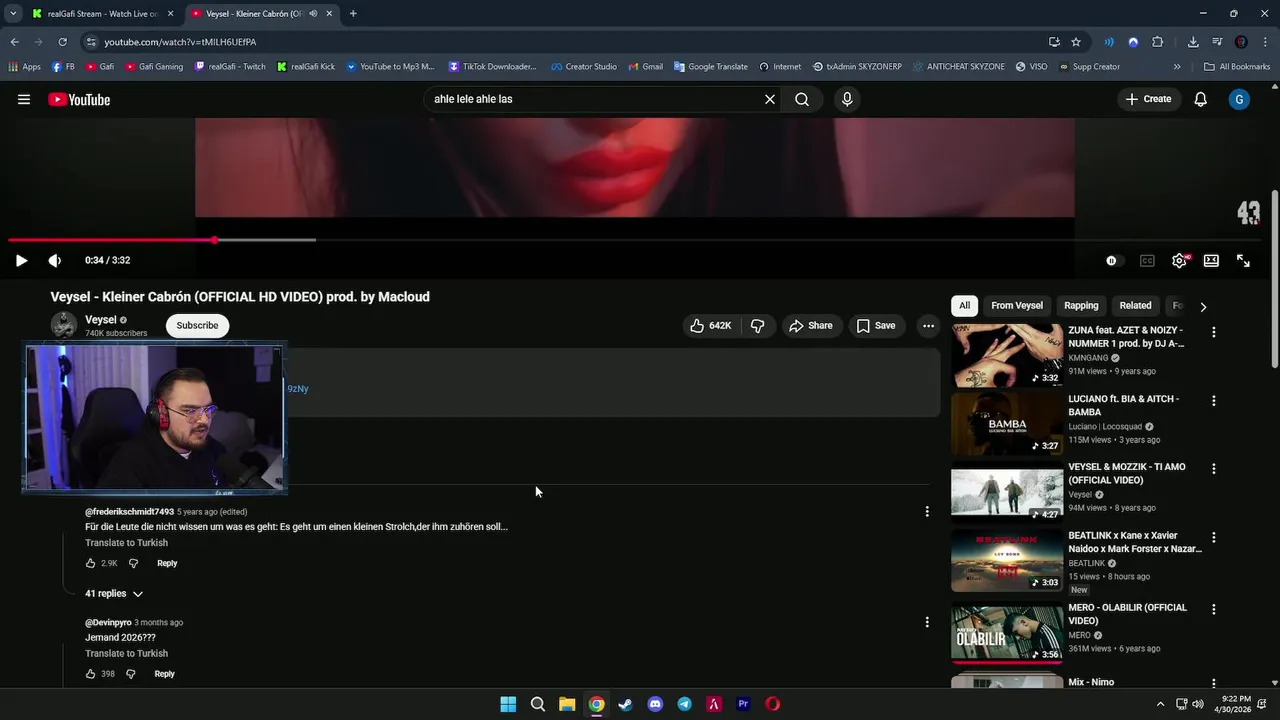The height and width of the screenshot is (720, 1280).
Task: Open the Veysel channel avatar
Action: pyautogui.click(x=64, y=325)
